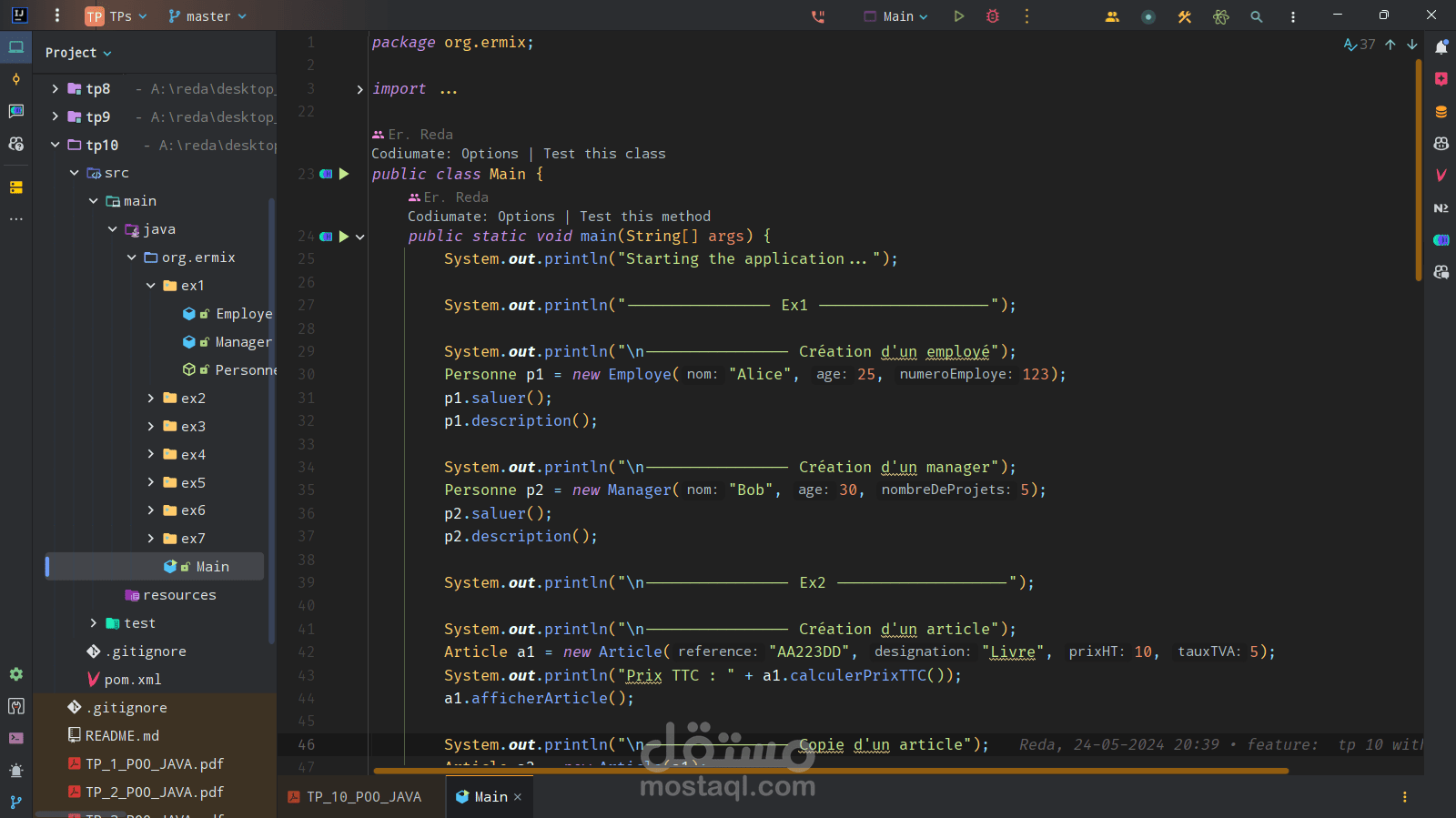This screenshot has height=818, width=1456.
Task: Open the master branch dropdown
Action: pos(207,16)
